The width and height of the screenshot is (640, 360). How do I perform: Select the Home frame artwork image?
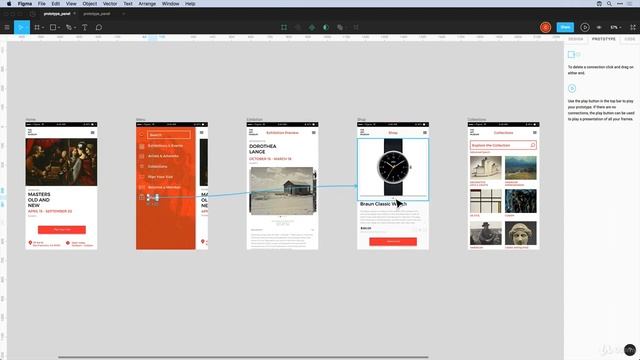[x=61, y=162]
